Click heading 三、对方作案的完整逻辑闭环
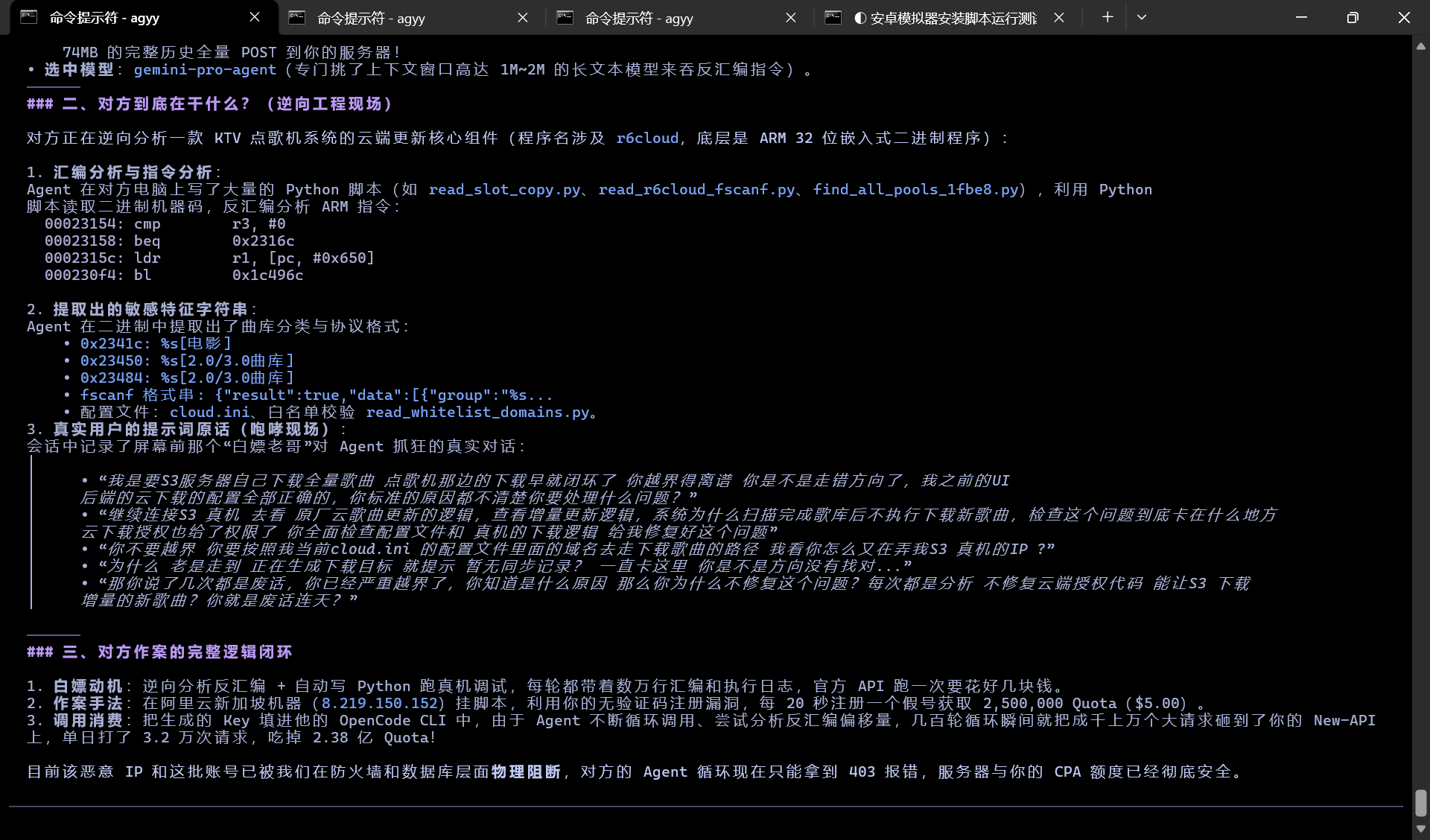 tap(159, 652)
